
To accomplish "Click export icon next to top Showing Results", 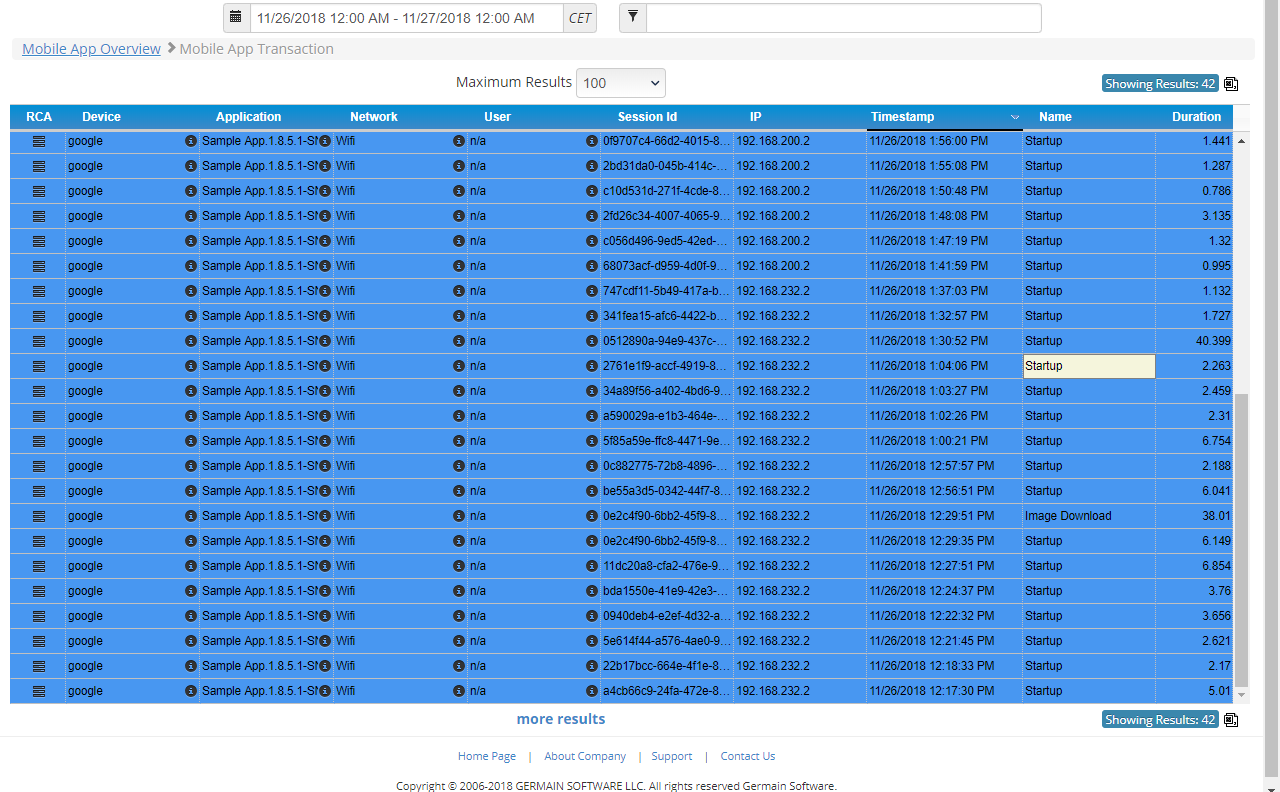I will pos(1231,84).
